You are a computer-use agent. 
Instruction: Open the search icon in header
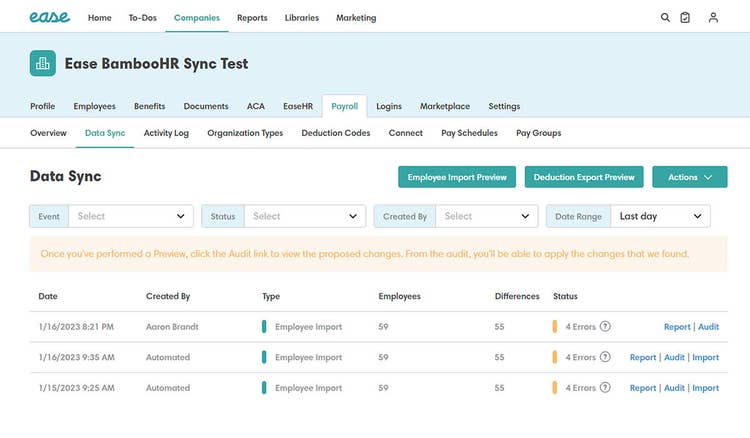[x=665, y=18]
